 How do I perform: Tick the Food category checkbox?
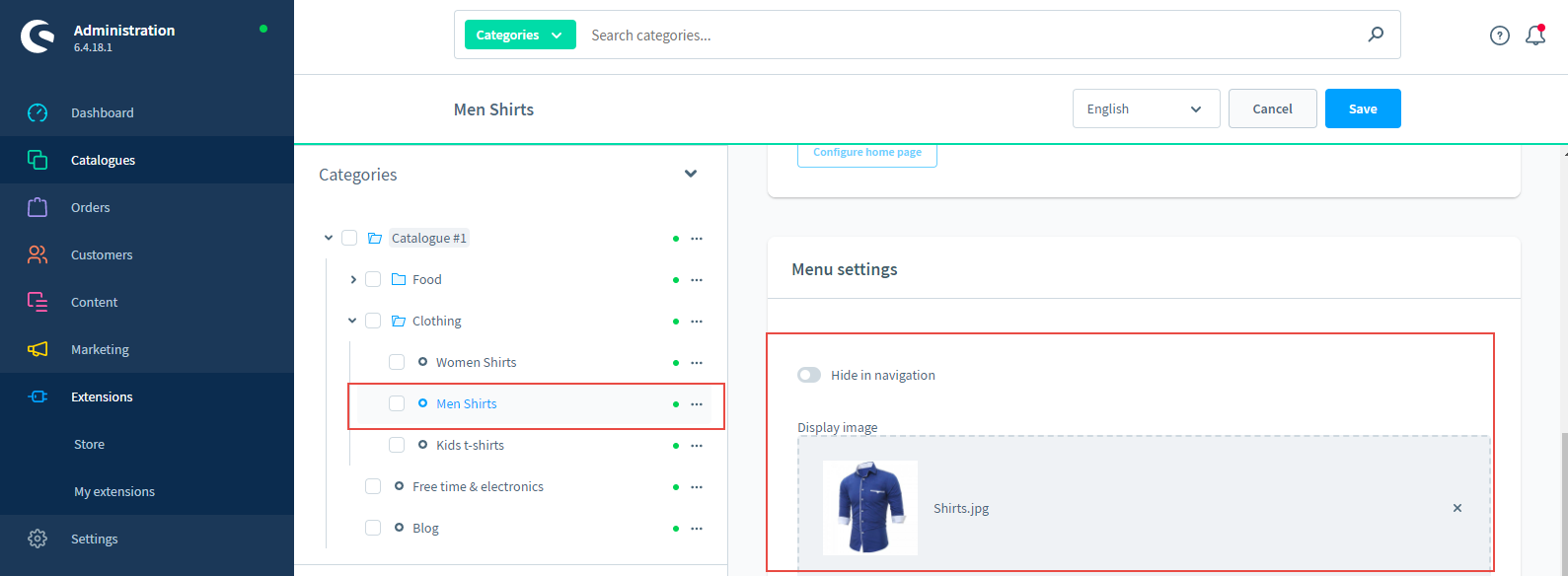[x=373, y=279]
